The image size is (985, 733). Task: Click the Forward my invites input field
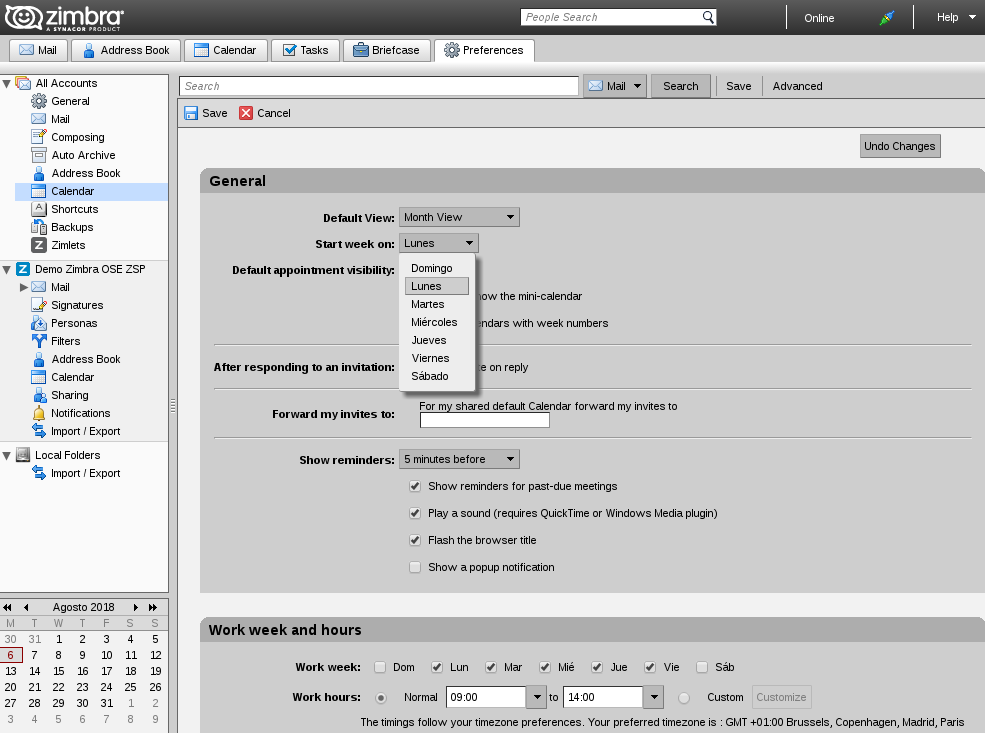pyautogui.click(x=484, y=421)
